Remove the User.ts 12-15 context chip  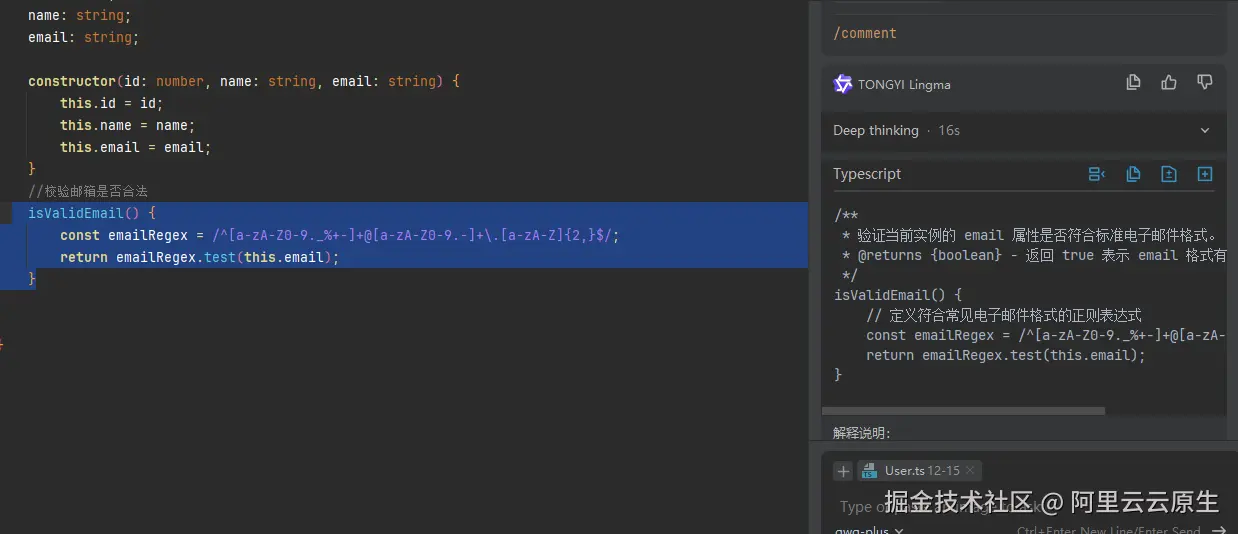[x=970, y=470]
